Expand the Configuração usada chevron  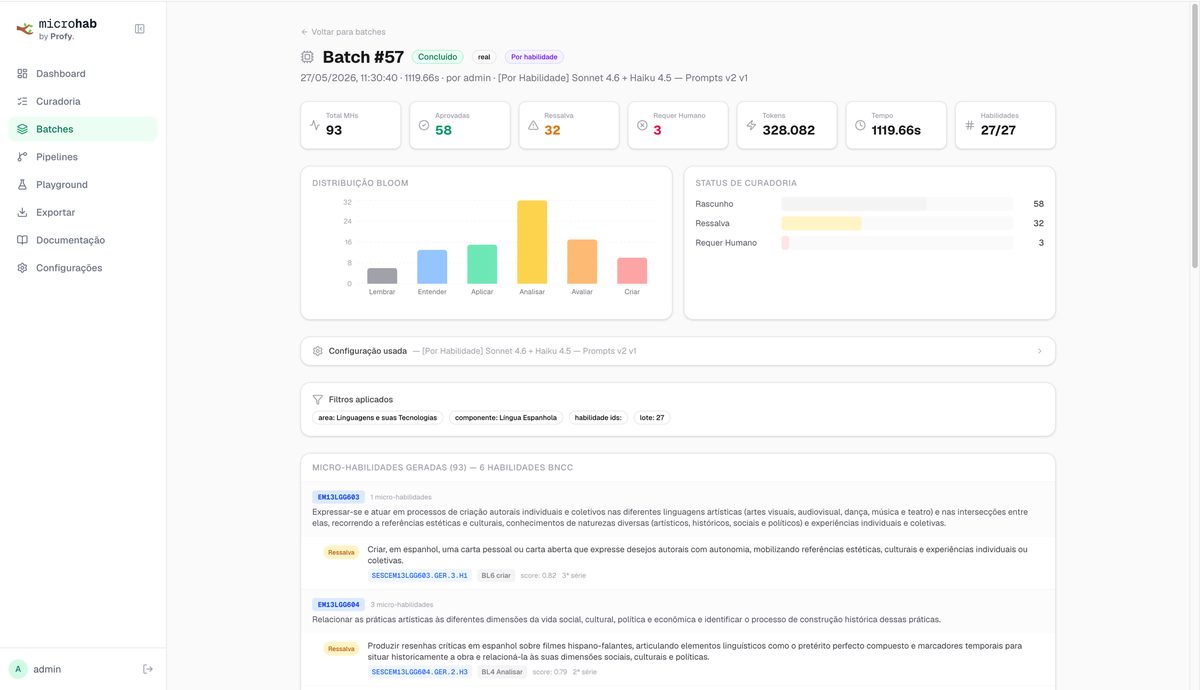tap(1039, 351)
